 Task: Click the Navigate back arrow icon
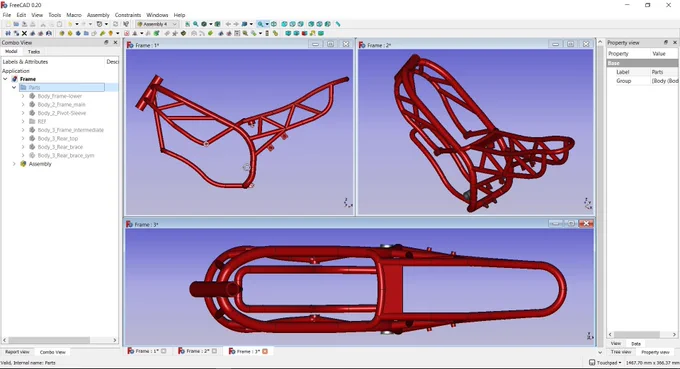(x=228, y=24)
